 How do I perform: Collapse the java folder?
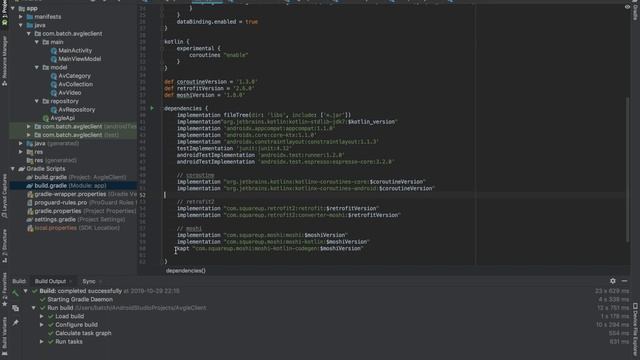click(21, 25)
